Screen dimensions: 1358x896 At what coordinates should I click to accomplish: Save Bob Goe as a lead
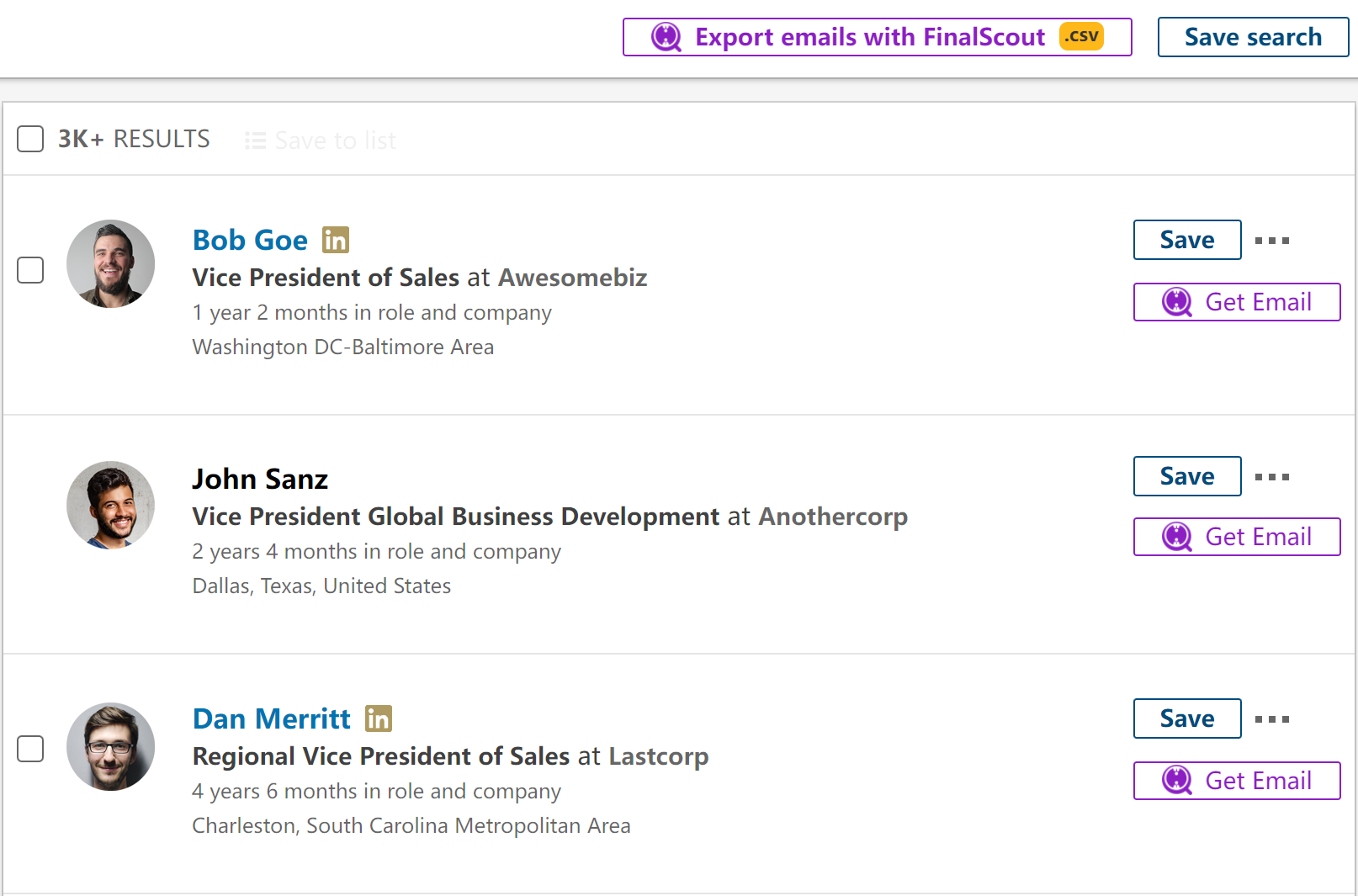[x=1186, y=240]
